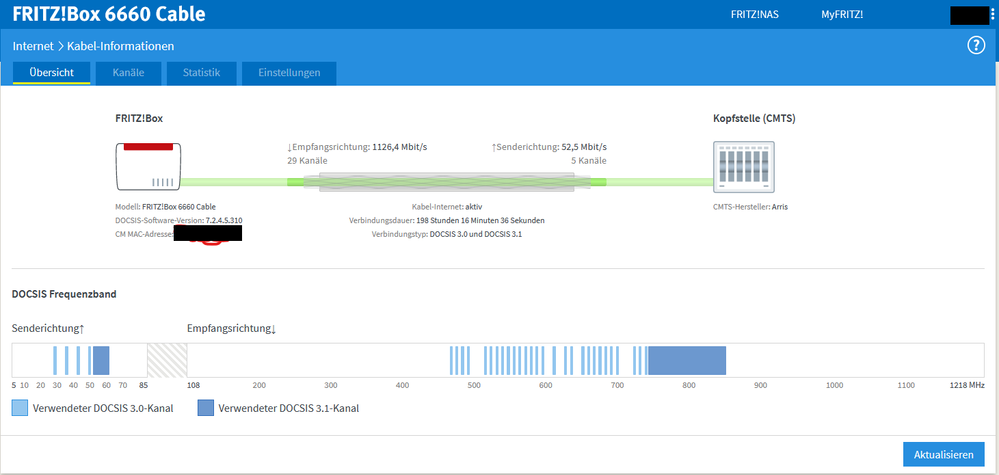
Task: Select the Übersicht tab
Action: [x=51, y=73]
